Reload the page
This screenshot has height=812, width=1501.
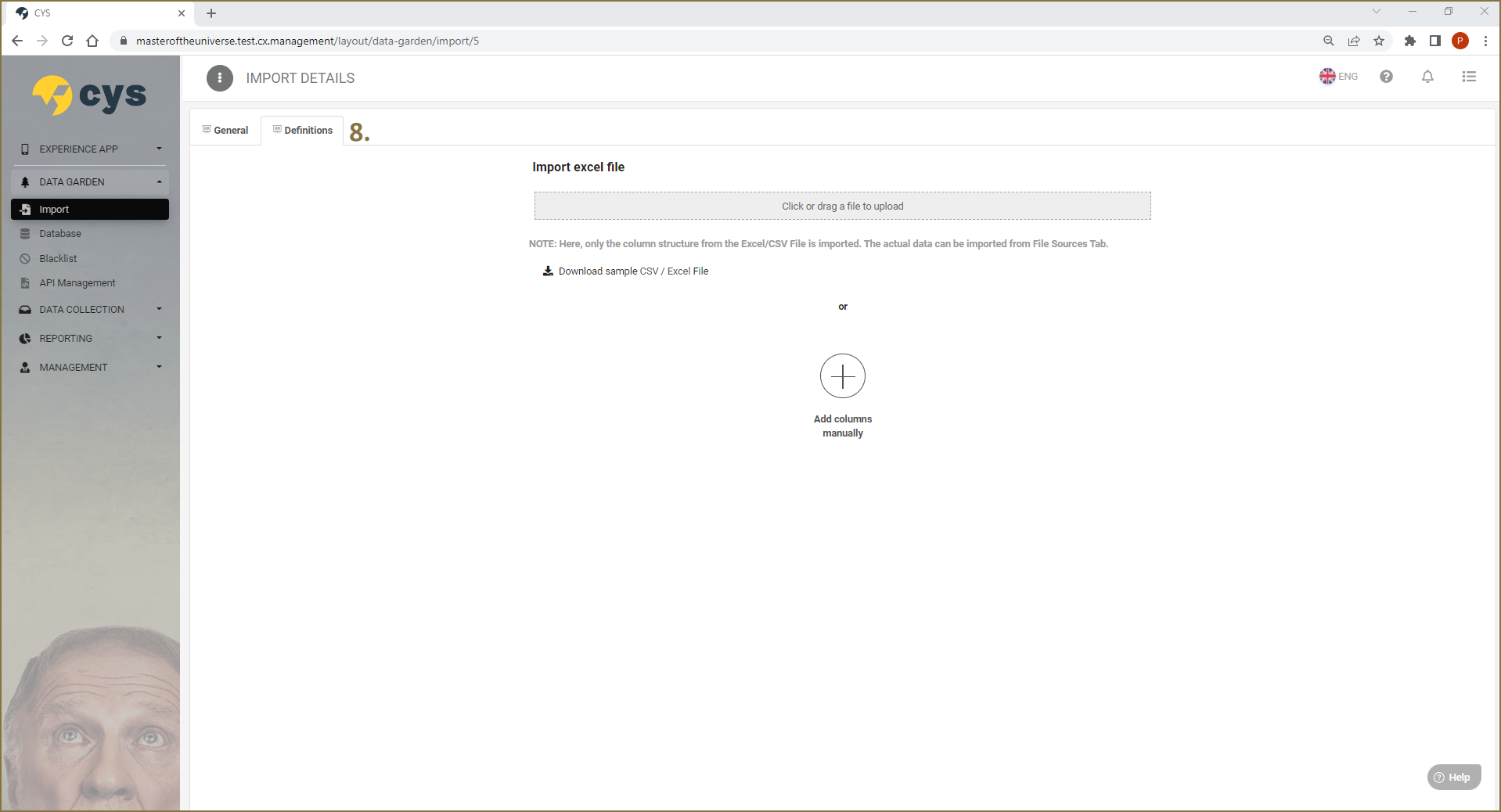click(67, 41)
